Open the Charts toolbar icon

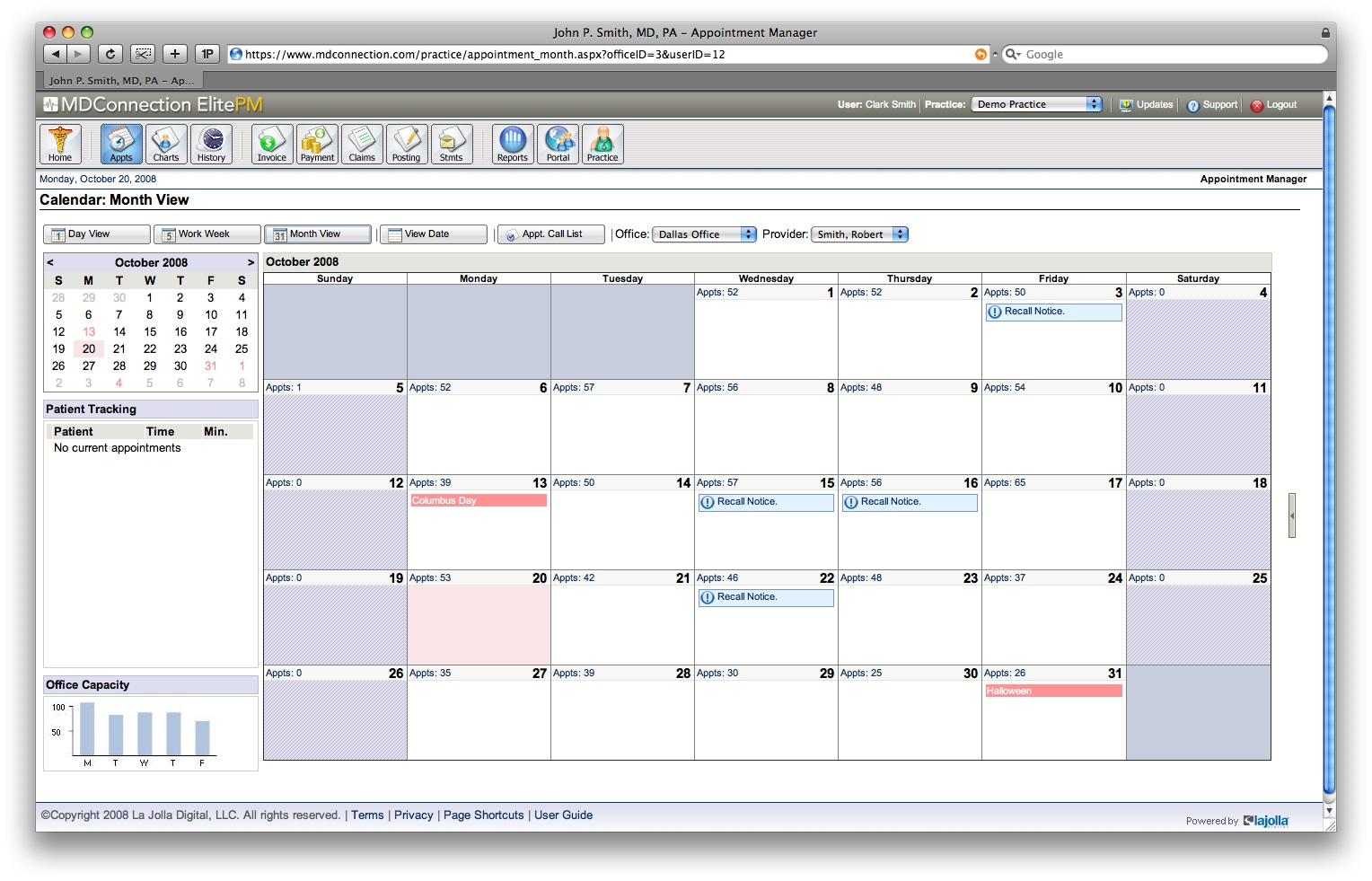[166, 144]
